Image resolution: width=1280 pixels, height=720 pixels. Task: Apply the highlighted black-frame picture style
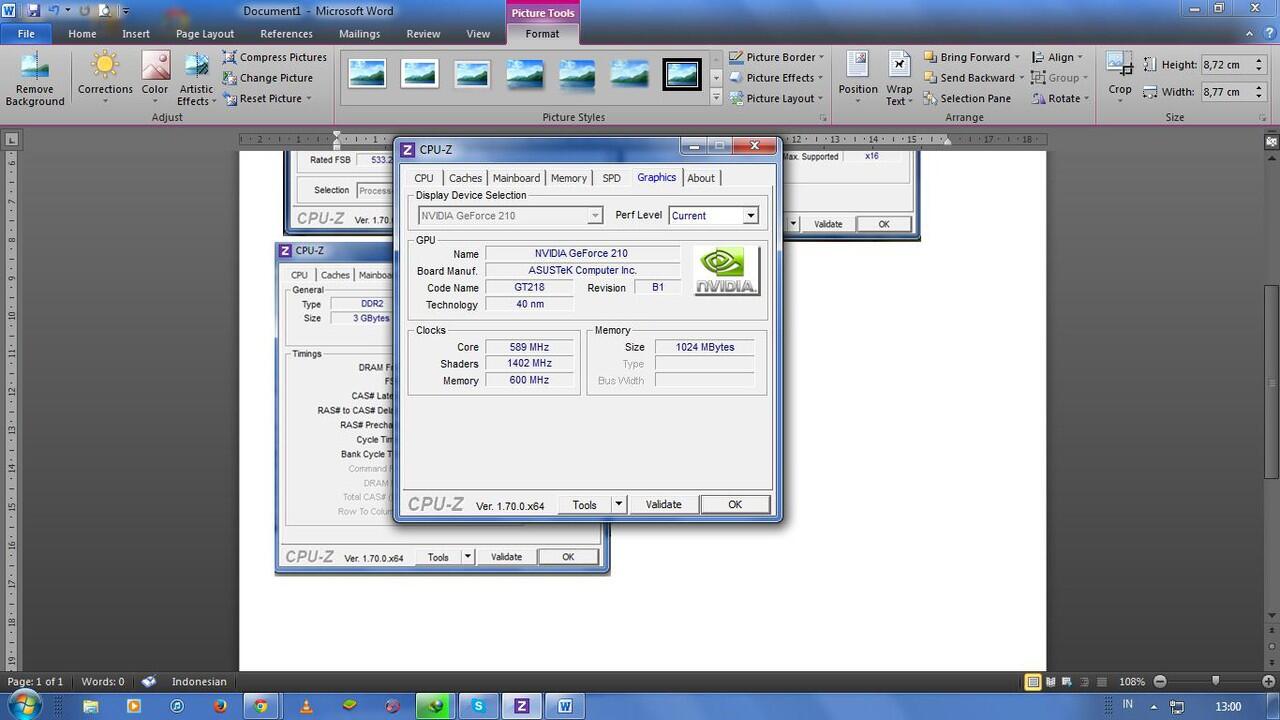click(682, 73)
